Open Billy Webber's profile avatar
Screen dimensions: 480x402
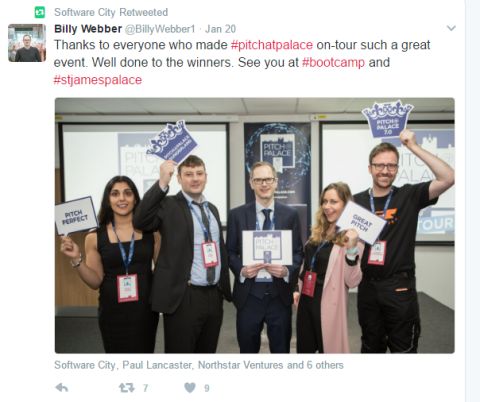[27, 43]
